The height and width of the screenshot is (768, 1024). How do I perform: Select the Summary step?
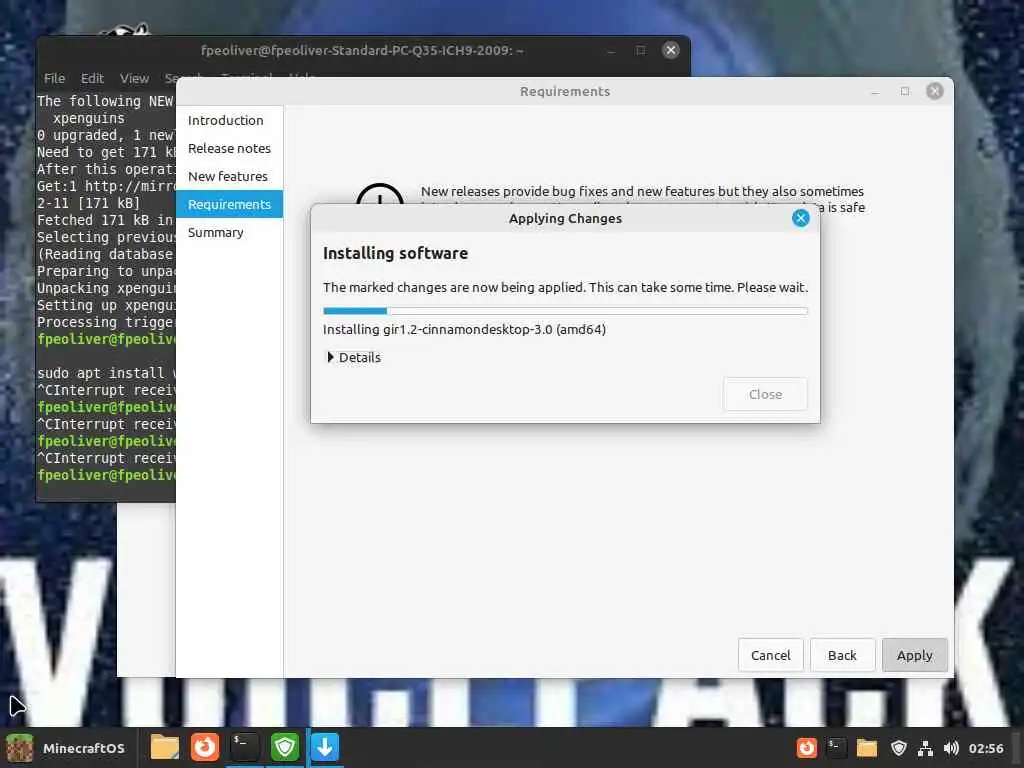(x=229, y=232)
